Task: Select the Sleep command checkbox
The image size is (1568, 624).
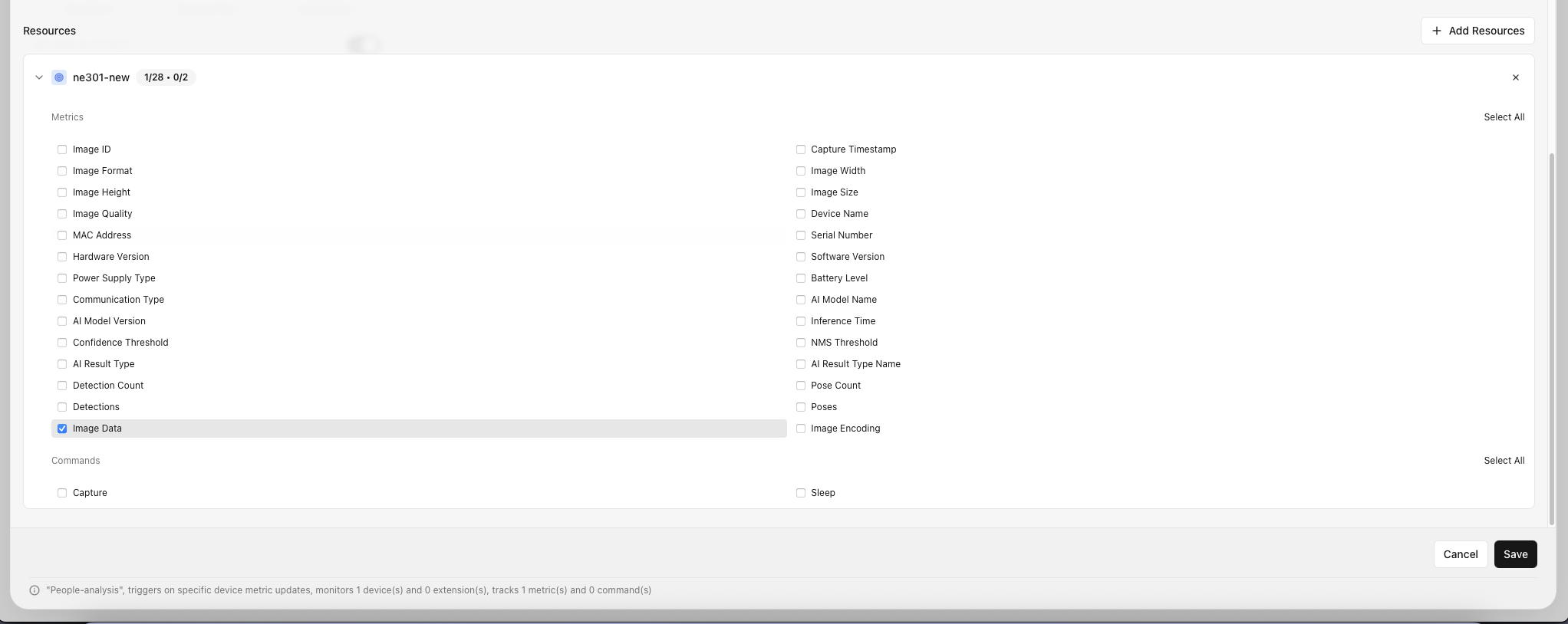Action: point(800,493)
